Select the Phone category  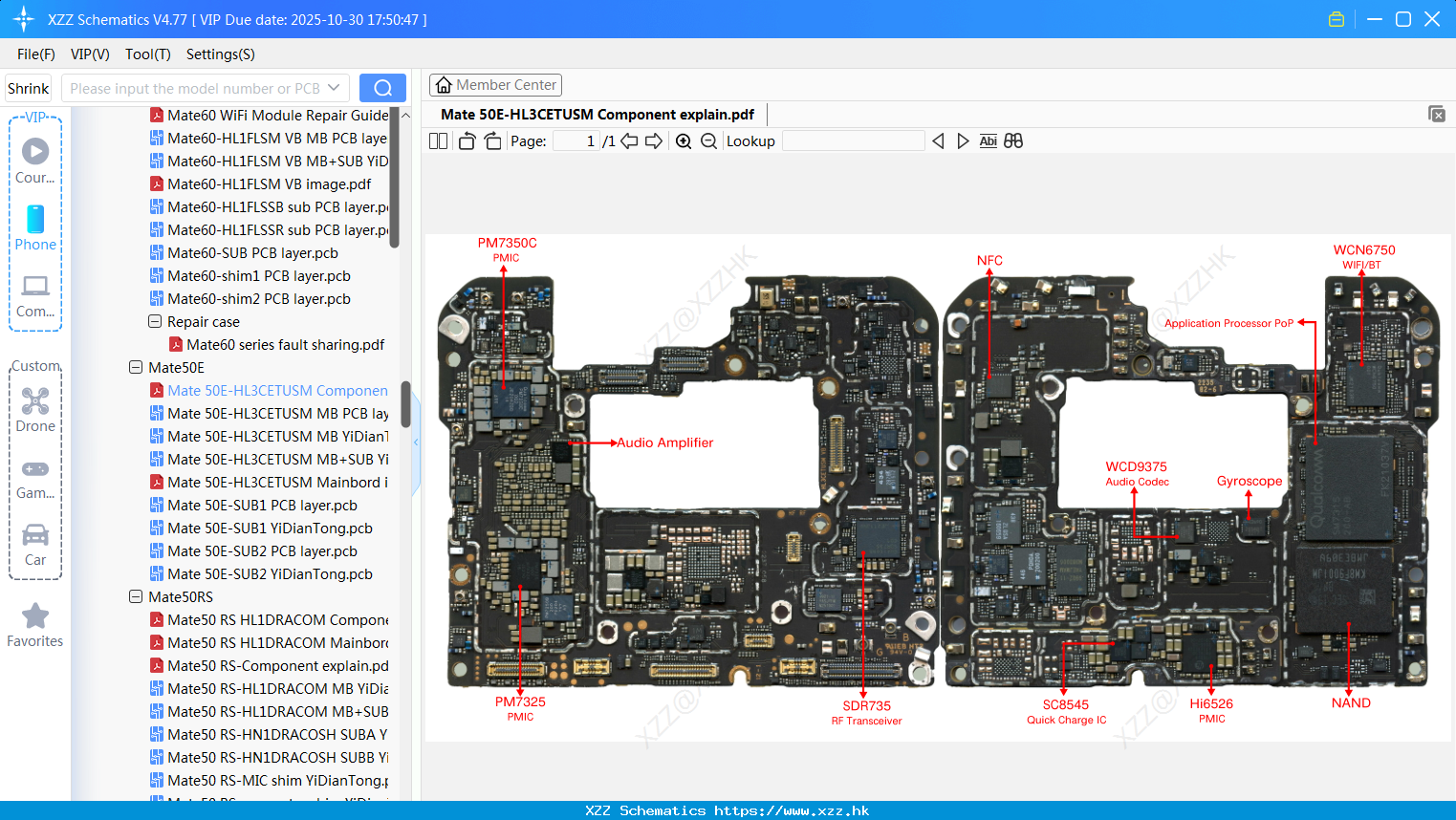[x=35, y=227]
